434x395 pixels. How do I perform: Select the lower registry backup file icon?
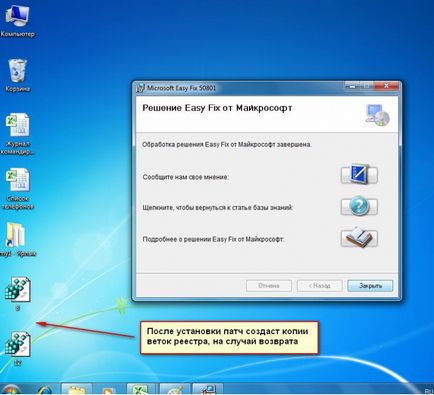pyautogui.click(x=18, y=348)
